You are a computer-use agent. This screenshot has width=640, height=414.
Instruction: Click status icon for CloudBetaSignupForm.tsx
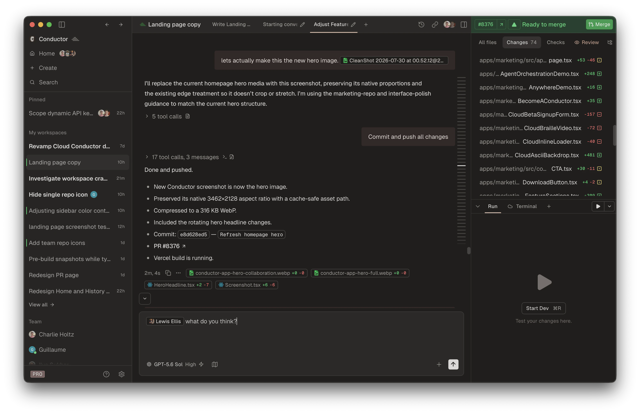click(599, 115)
